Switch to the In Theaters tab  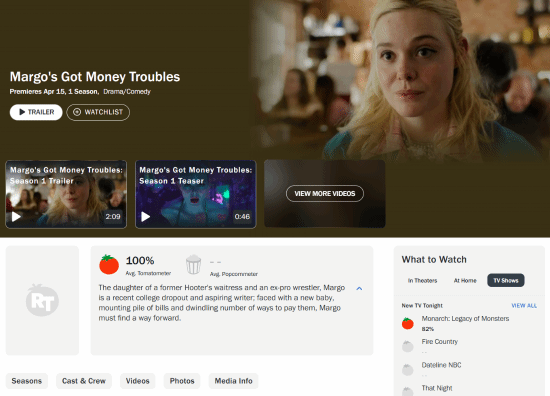point(422,281)
